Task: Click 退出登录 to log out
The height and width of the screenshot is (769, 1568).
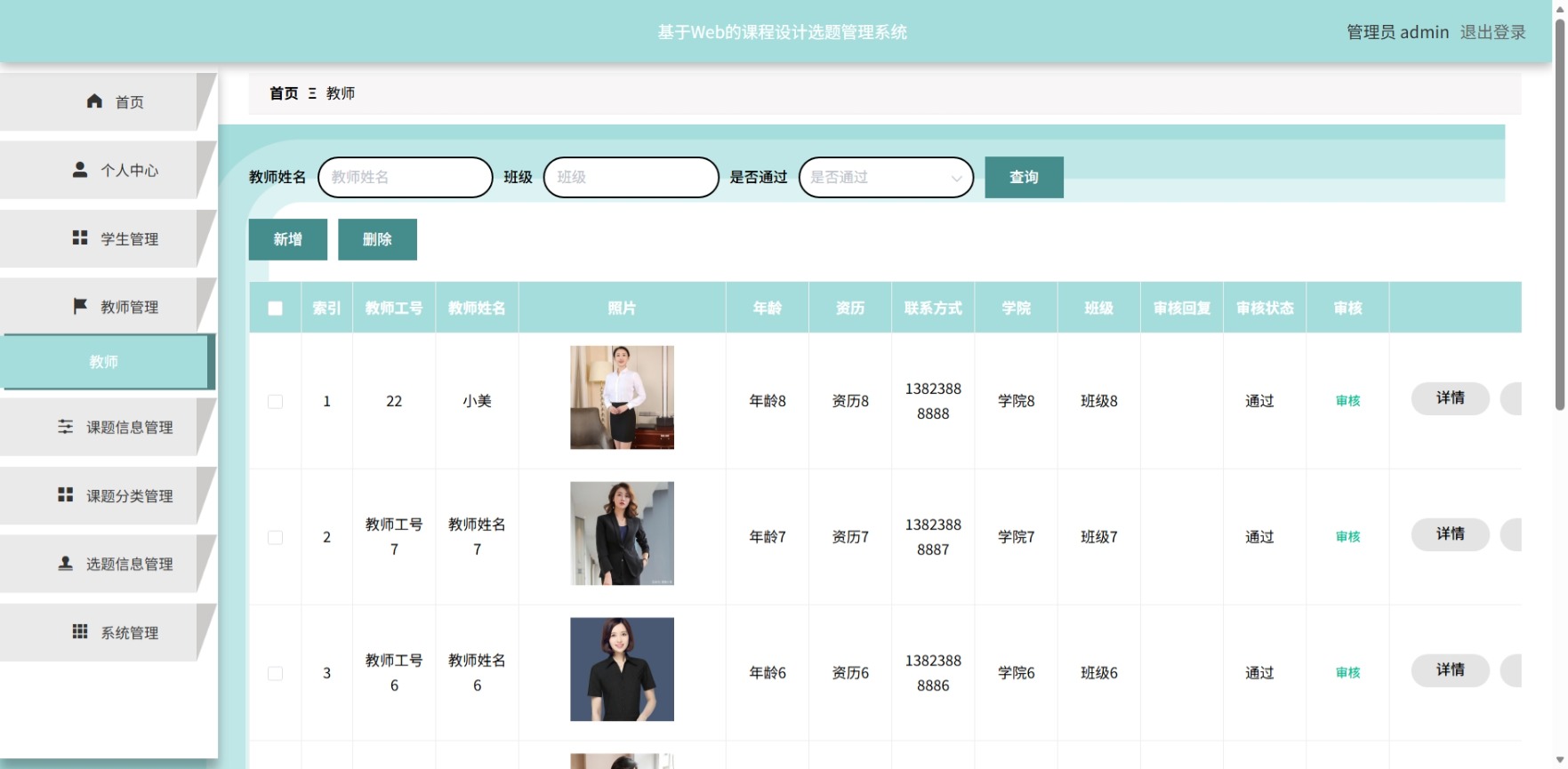Action: click(x=1492, y=32)
